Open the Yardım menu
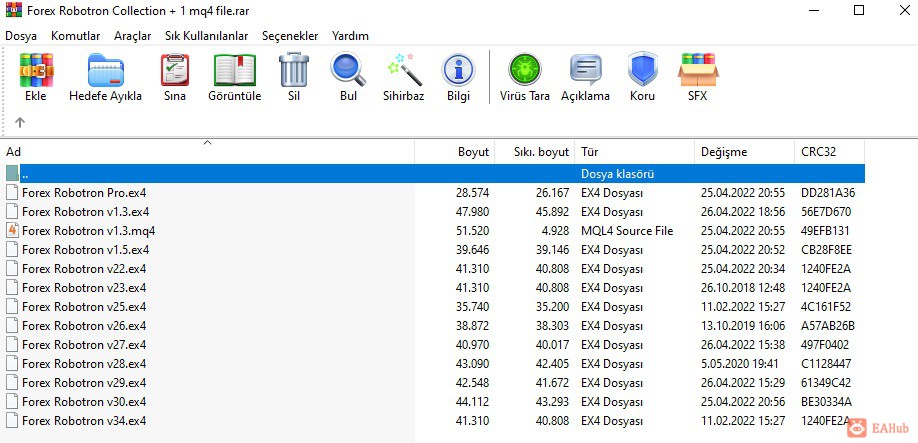 [350, 36]
